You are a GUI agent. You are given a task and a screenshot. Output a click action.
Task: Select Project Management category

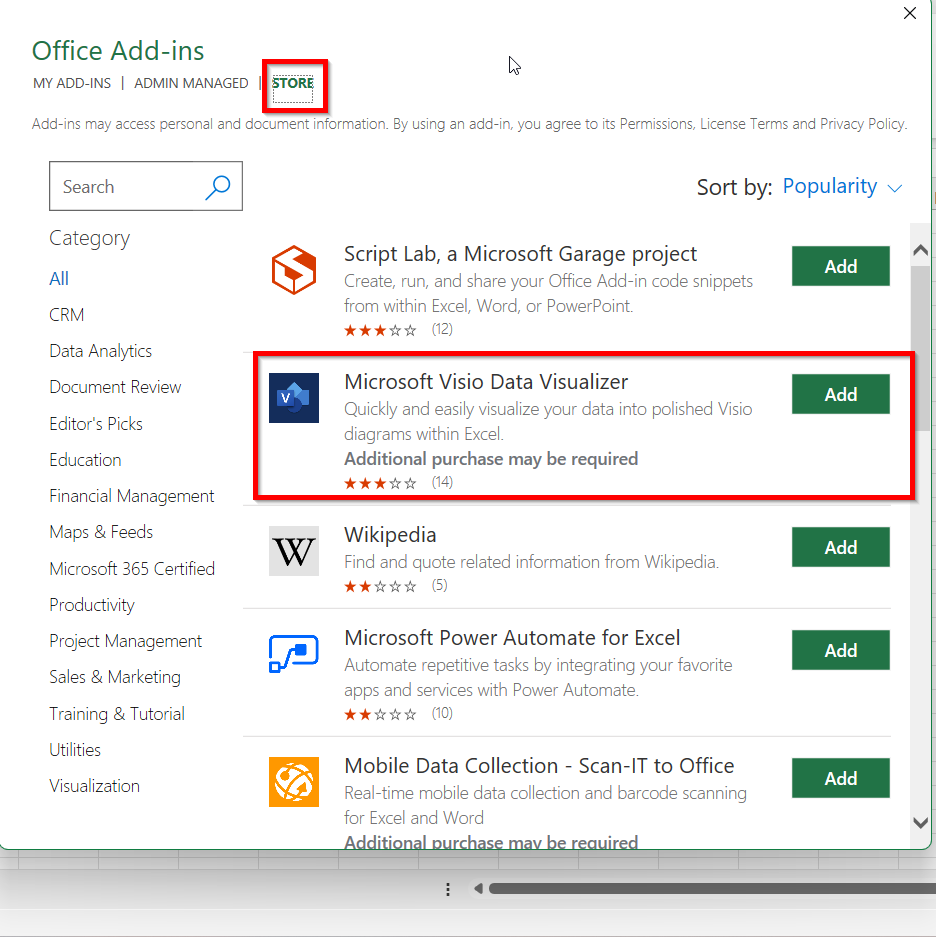tap(126, 641)
